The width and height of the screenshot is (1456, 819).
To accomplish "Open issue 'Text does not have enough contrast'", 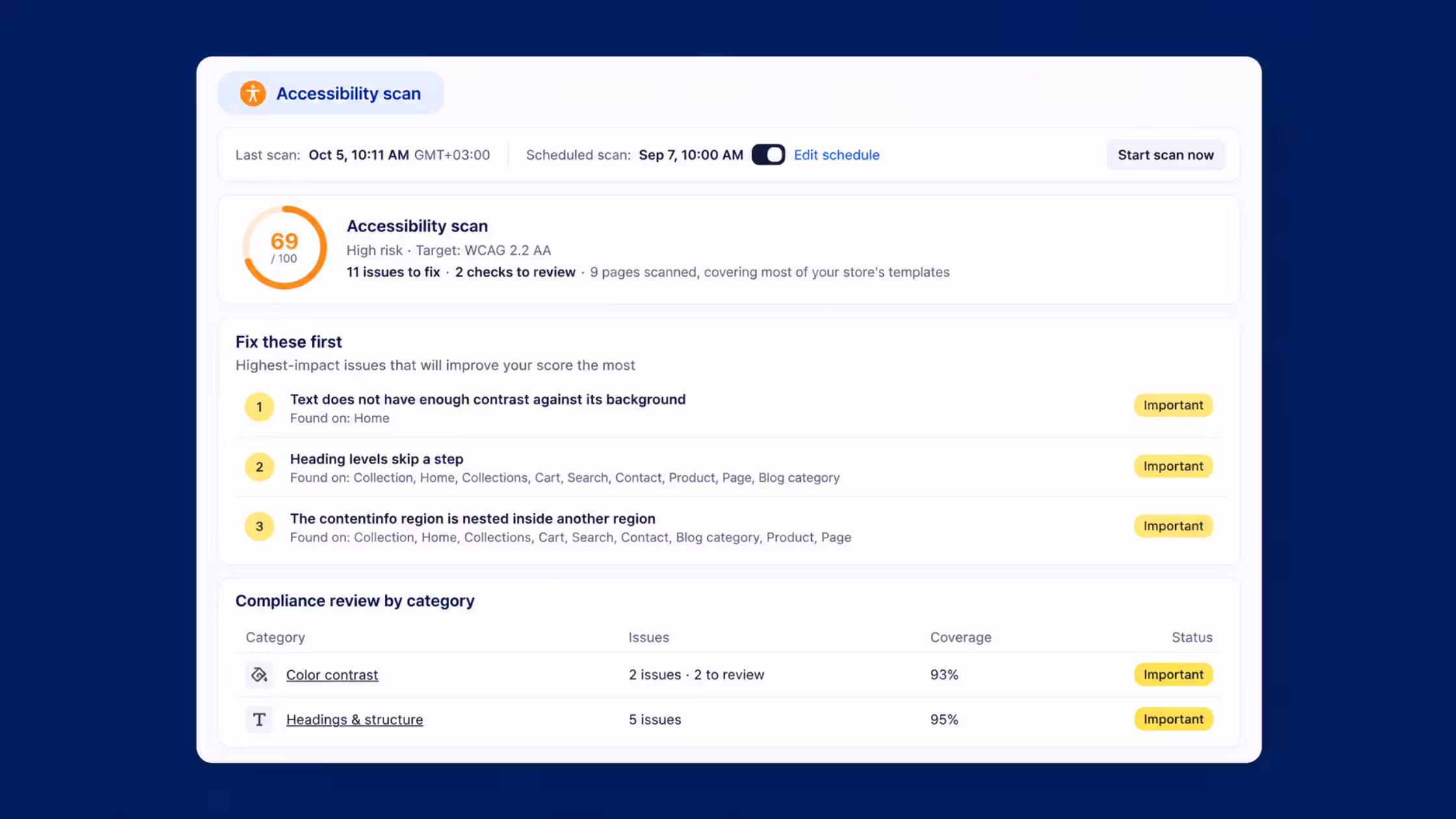I will tap(487, 399).
